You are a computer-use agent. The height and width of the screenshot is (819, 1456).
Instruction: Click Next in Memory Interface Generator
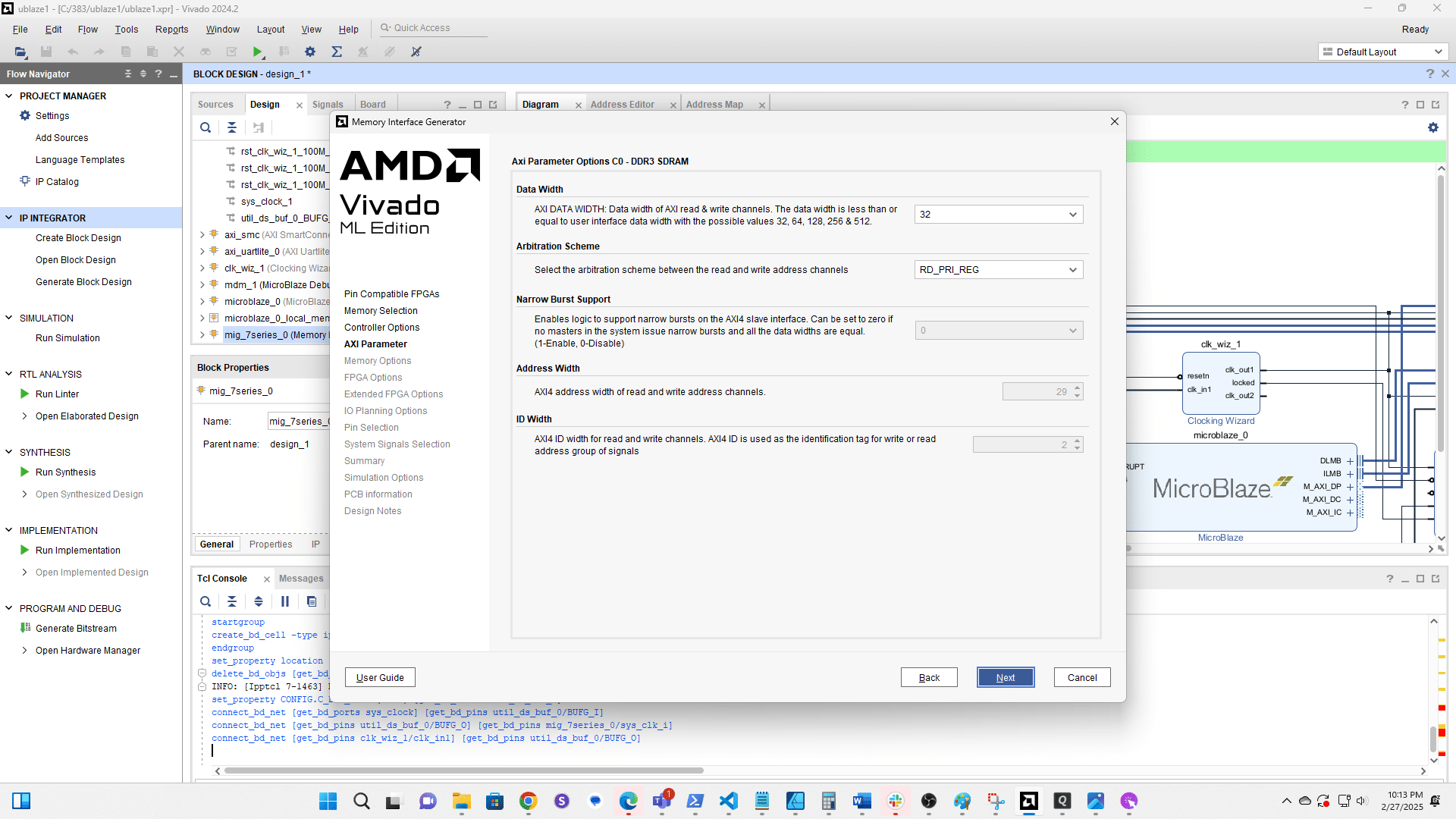click(1006, 677)
